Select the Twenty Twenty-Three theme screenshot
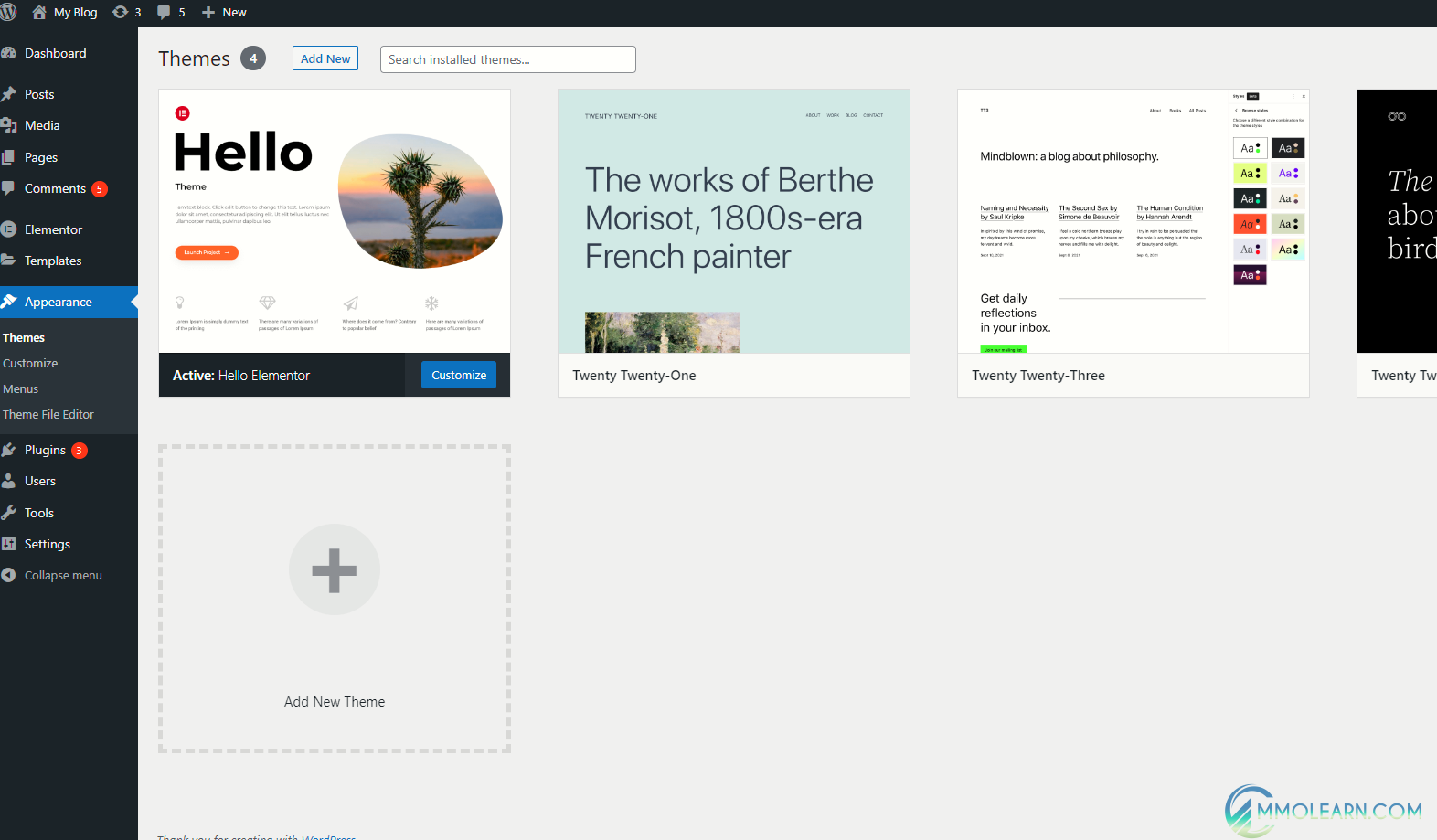This screenshot has width=1437, height=840. pos(1134,221)
